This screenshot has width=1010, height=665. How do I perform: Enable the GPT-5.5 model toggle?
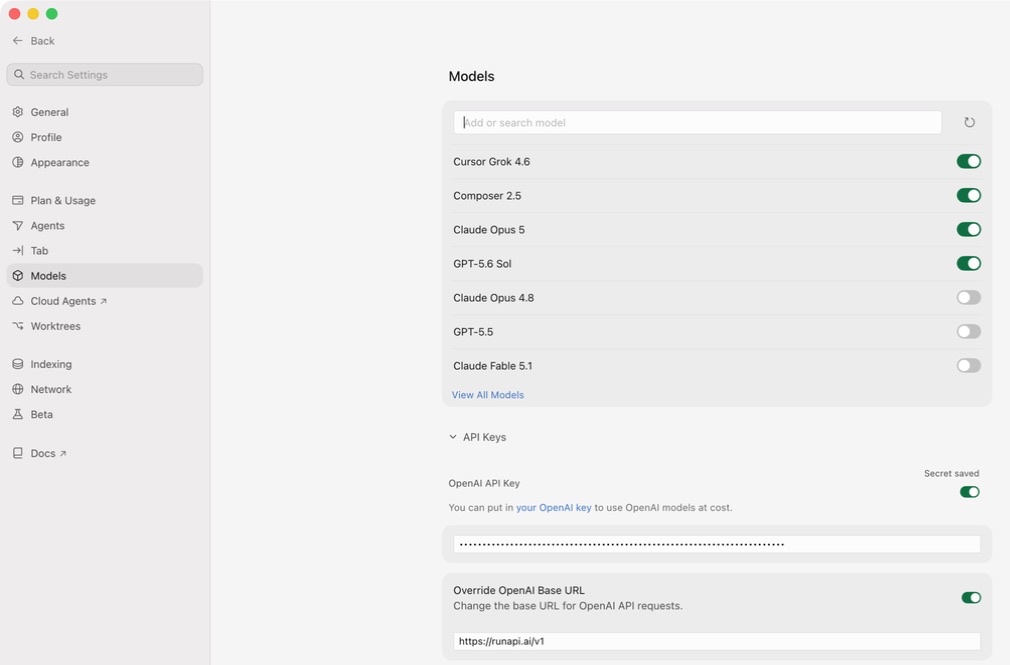pyautogui.click(x=968, y=332)
